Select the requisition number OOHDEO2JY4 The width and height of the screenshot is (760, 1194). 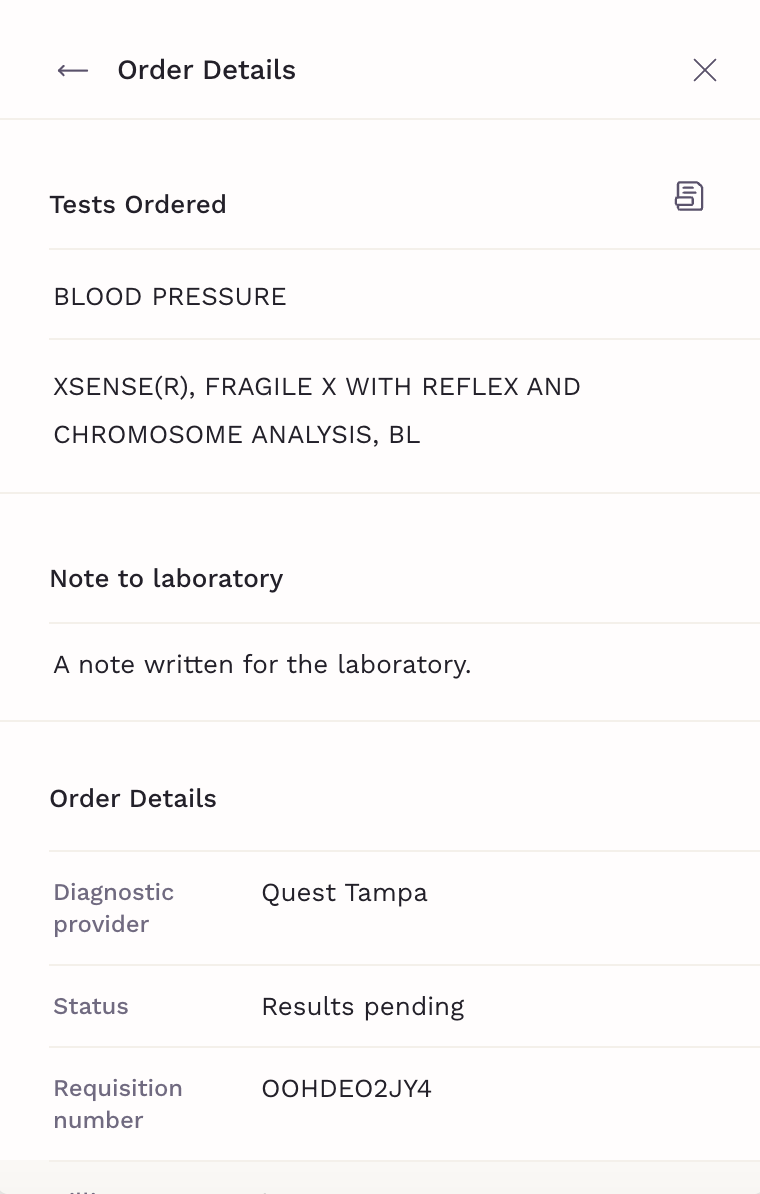click(346, 1089)
